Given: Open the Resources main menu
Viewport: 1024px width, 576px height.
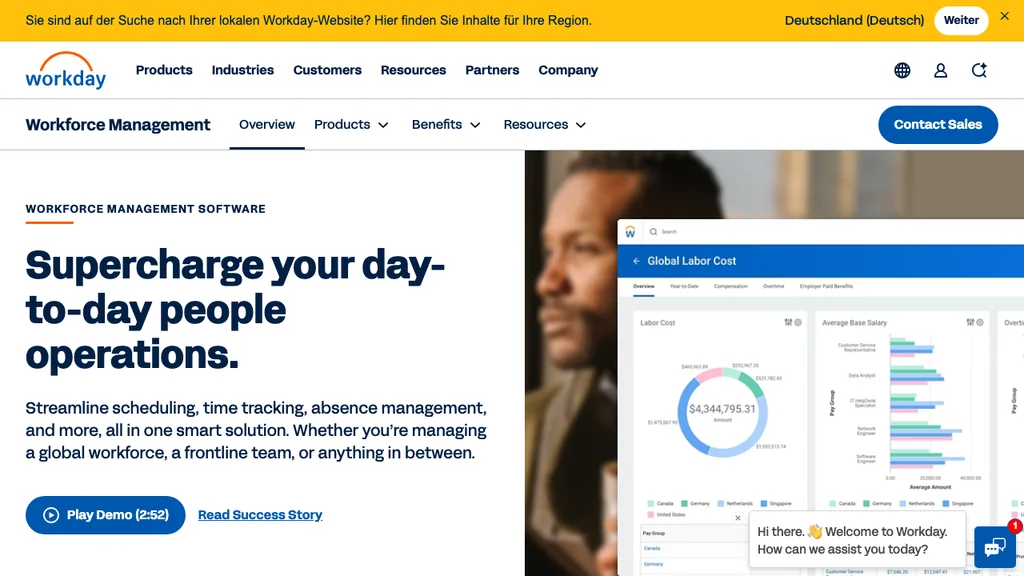Looking at the screenshot, I should (413, 70).
